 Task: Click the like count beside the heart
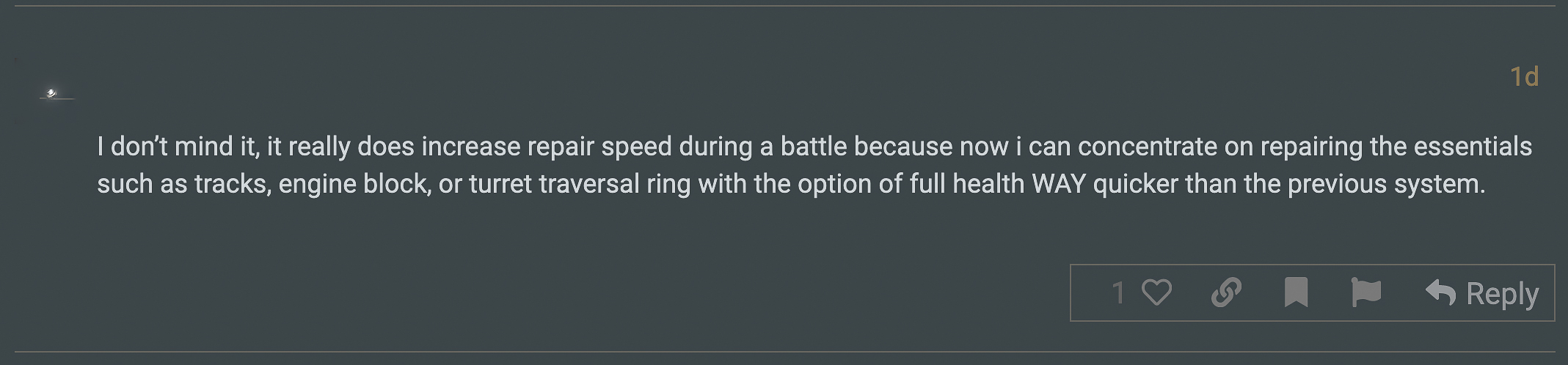point(1118,293)
